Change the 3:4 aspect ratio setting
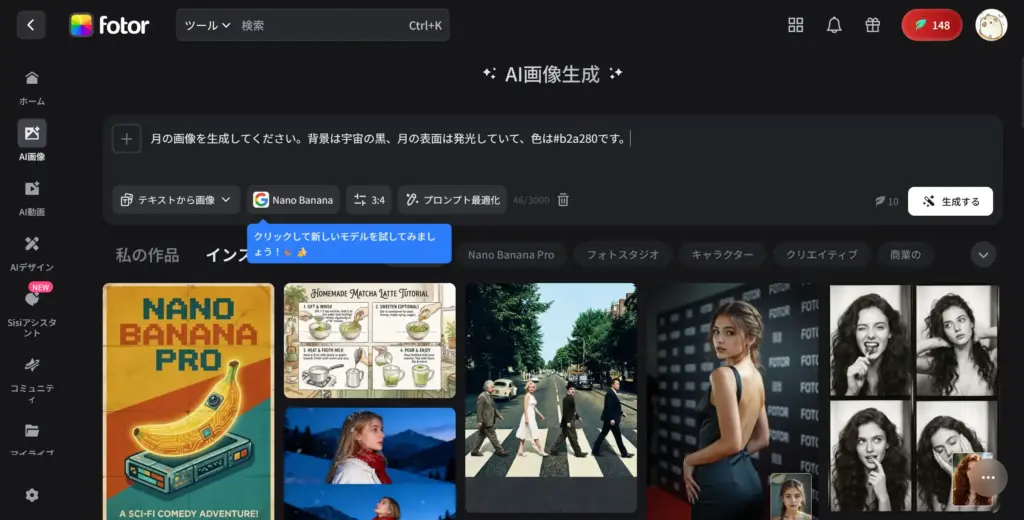This screenshot has width=1024, height=520. pyautogui.click(x=369, y=200)
